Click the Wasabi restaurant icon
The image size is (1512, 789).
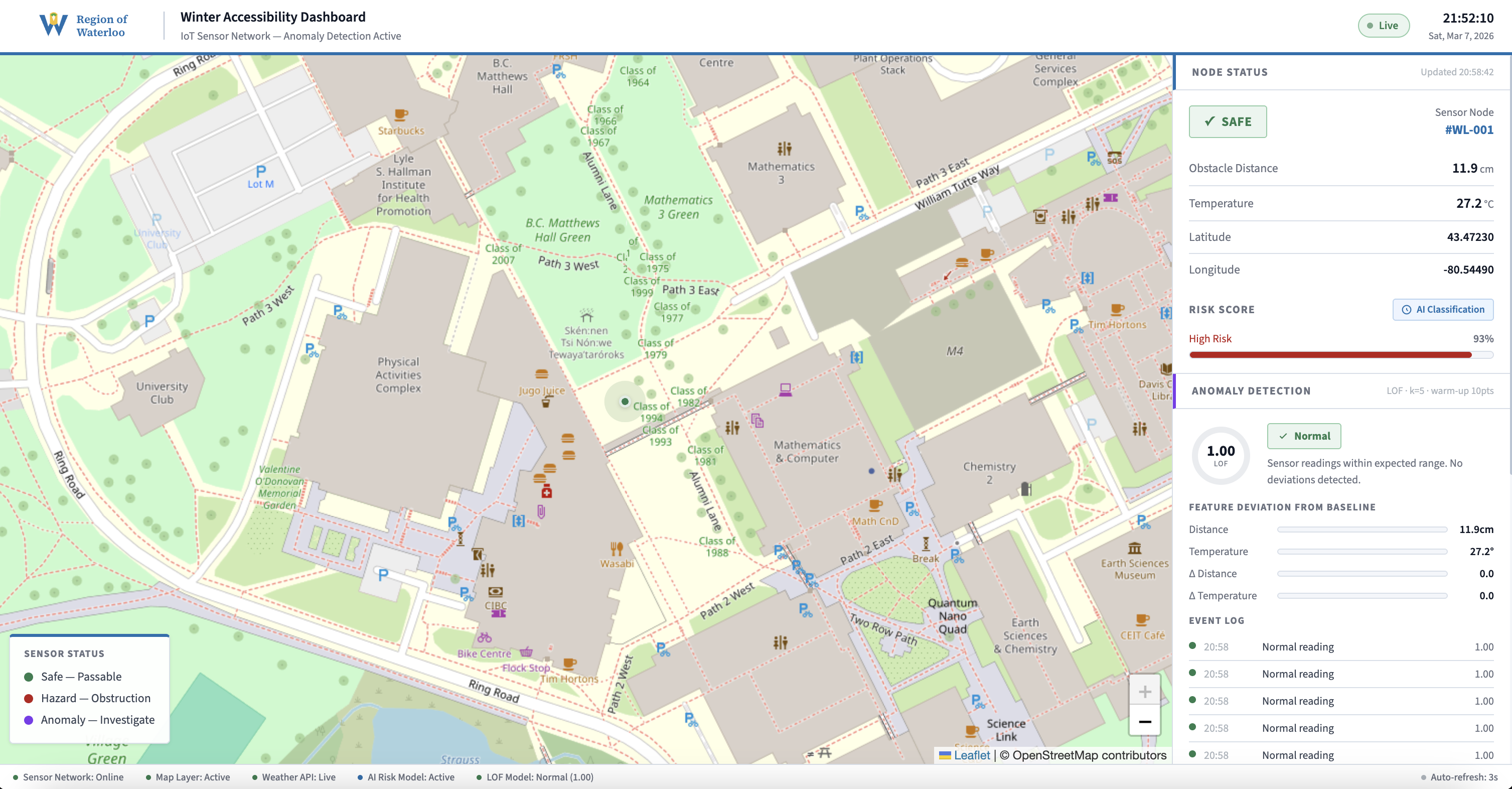point(617,549)
